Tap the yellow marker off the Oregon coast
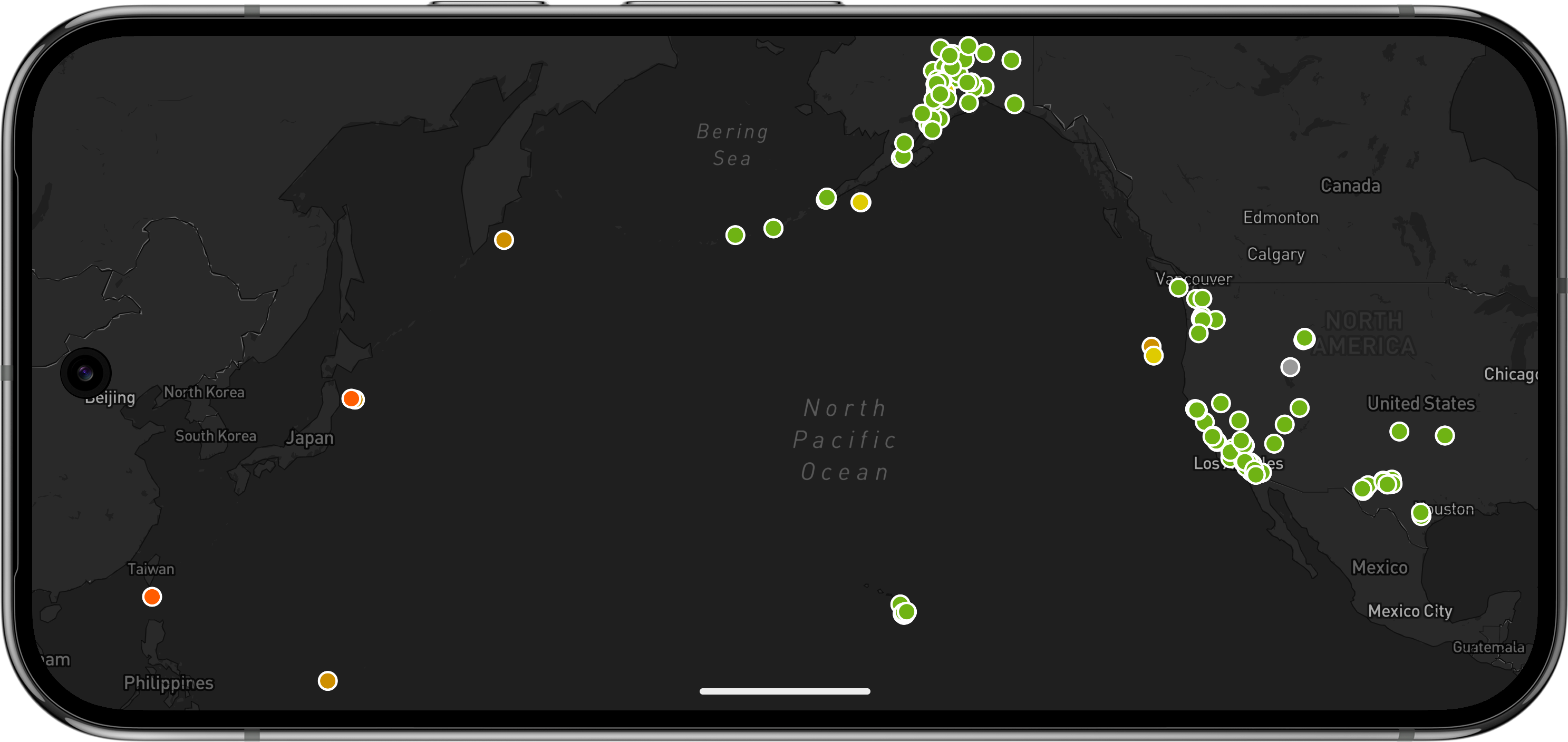Image resolution: width=1568 pixels, height=742 pixels. pyautogui.click(x=1154, y=356)
